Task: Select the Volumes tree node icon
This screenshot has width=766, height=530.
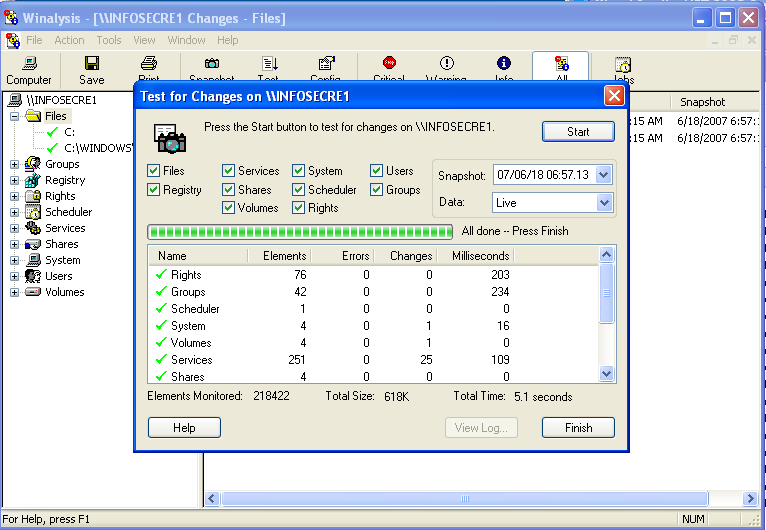Action: point(33,292)
